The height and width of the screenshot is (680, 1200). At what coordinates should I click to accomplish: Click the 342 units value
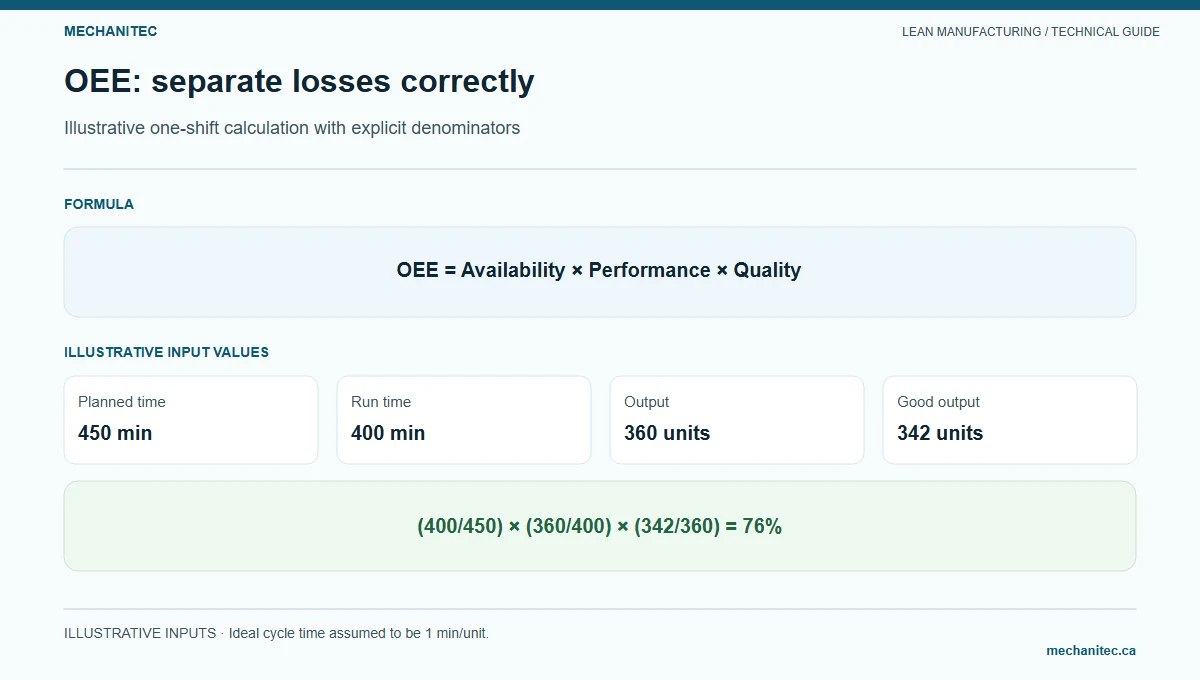(940, 433)
